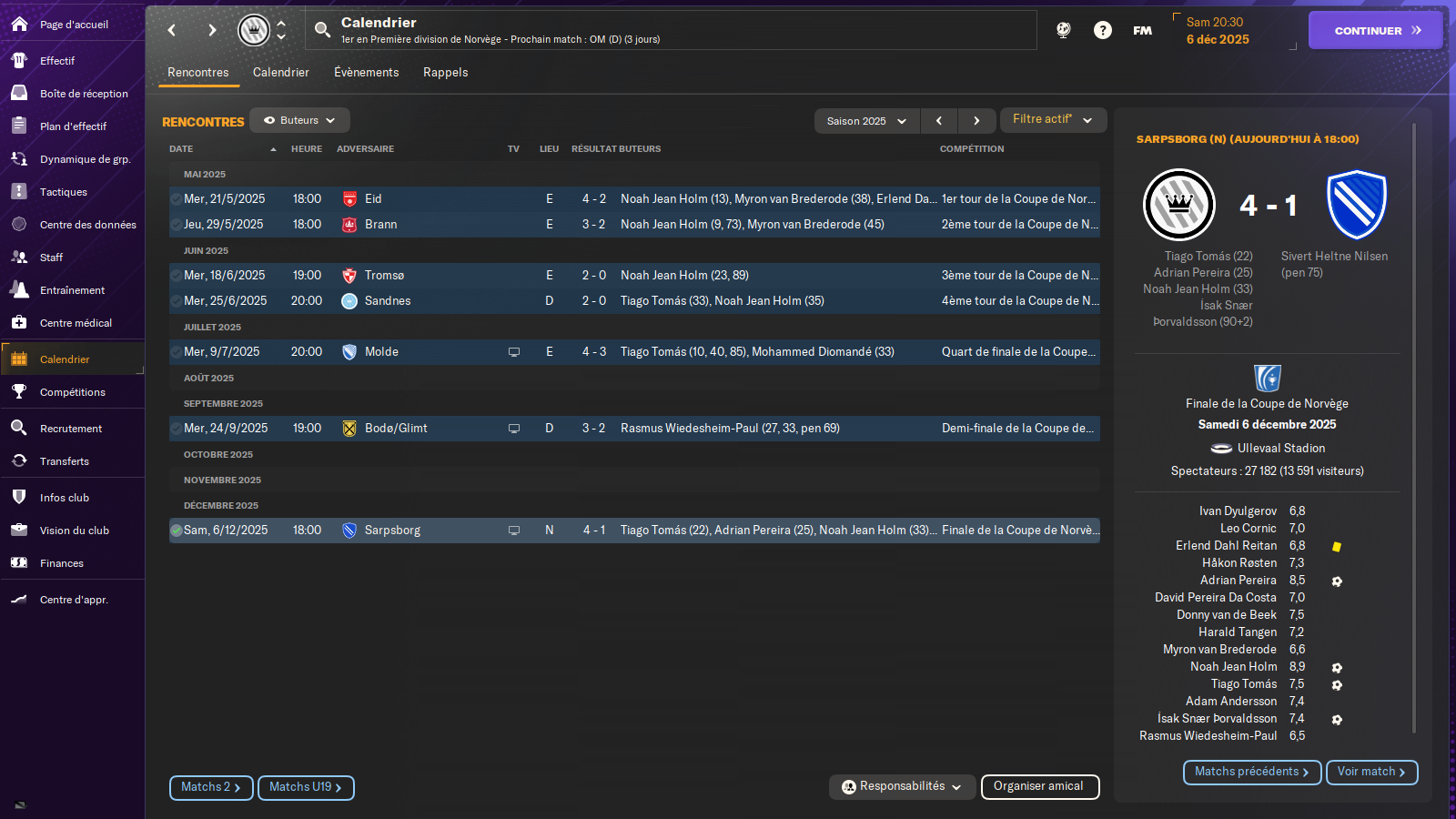Click the FM menu icon
Image resolution: width=1456 pixels, height=819 pixels.
(x=1142, y=30)
